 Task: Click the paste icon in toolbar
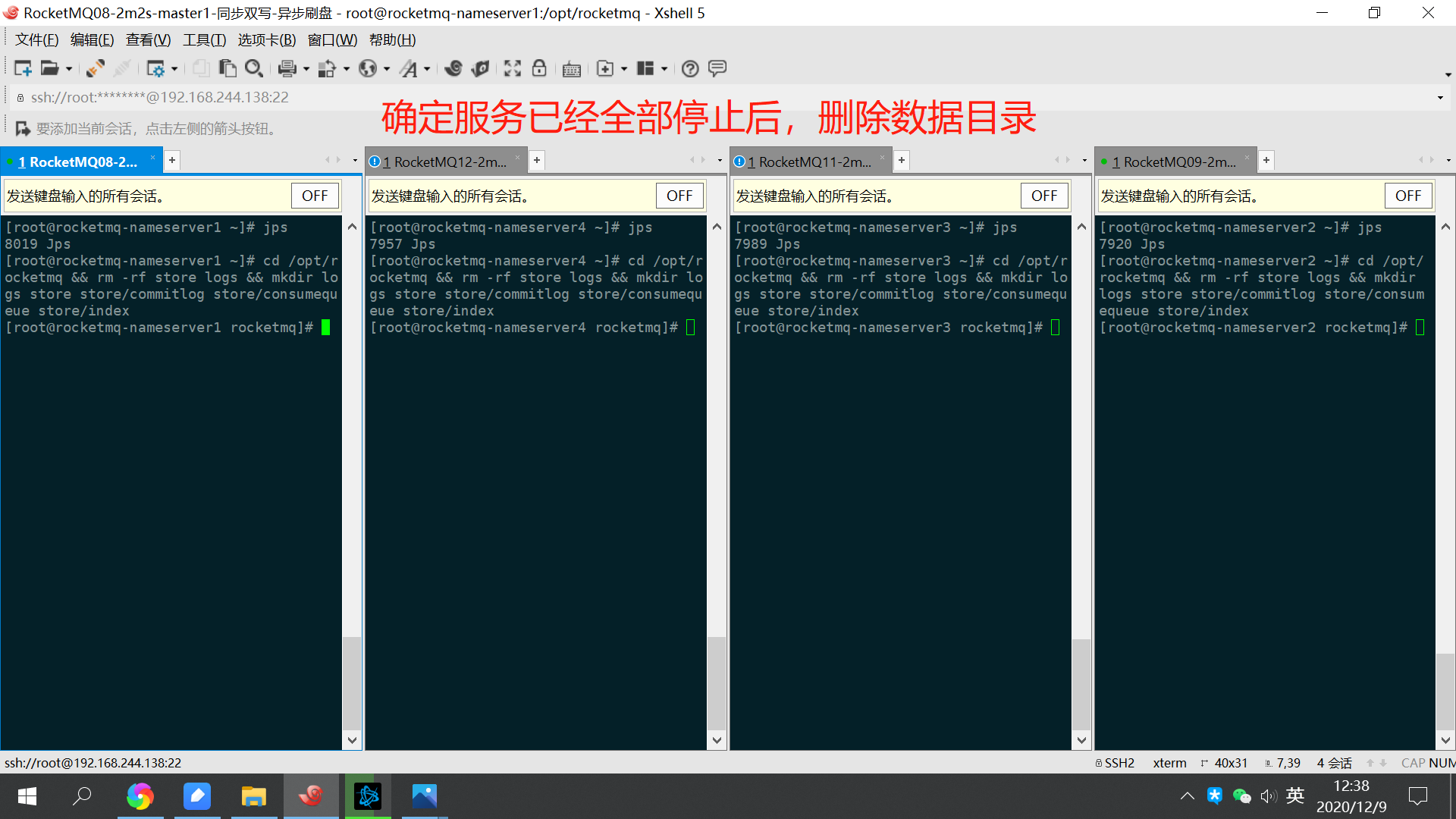[227, 68]
